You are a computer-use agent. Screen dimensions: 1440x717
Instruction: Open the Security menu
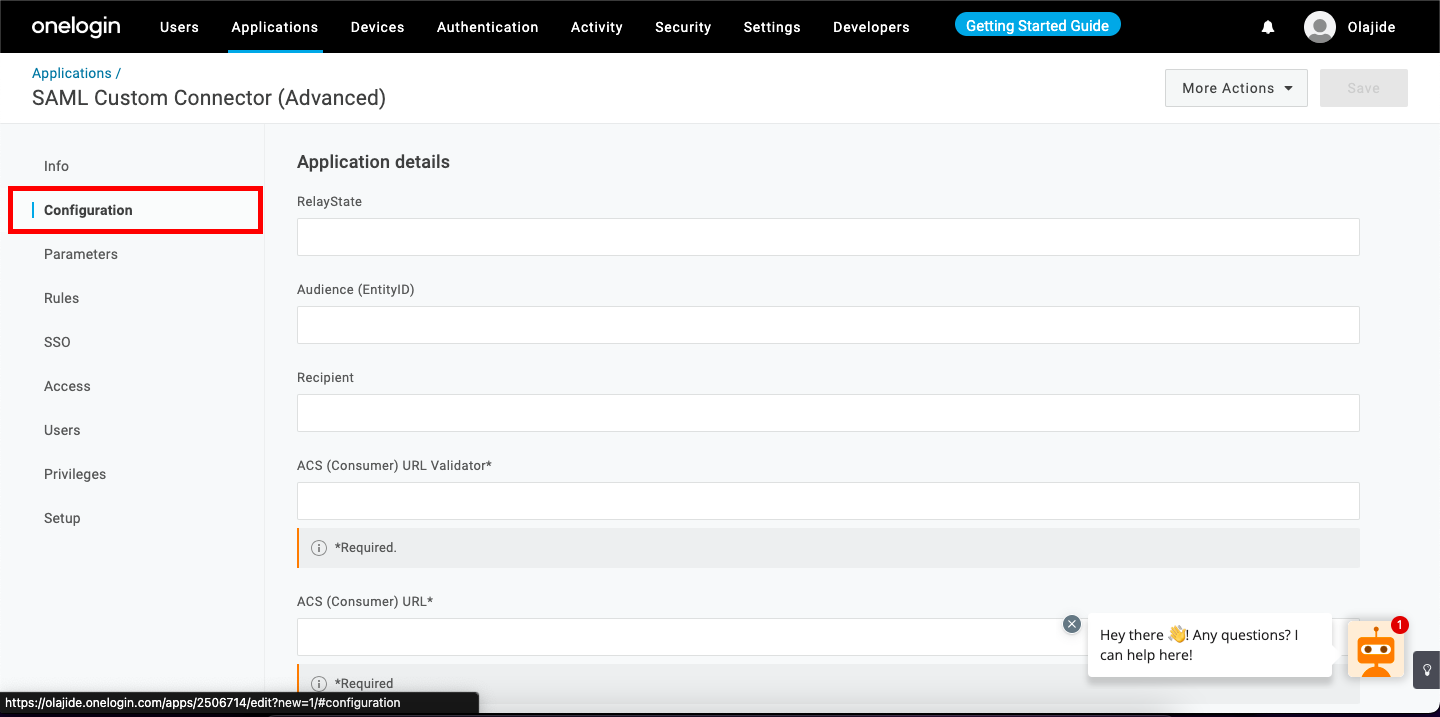click(683, 27)
